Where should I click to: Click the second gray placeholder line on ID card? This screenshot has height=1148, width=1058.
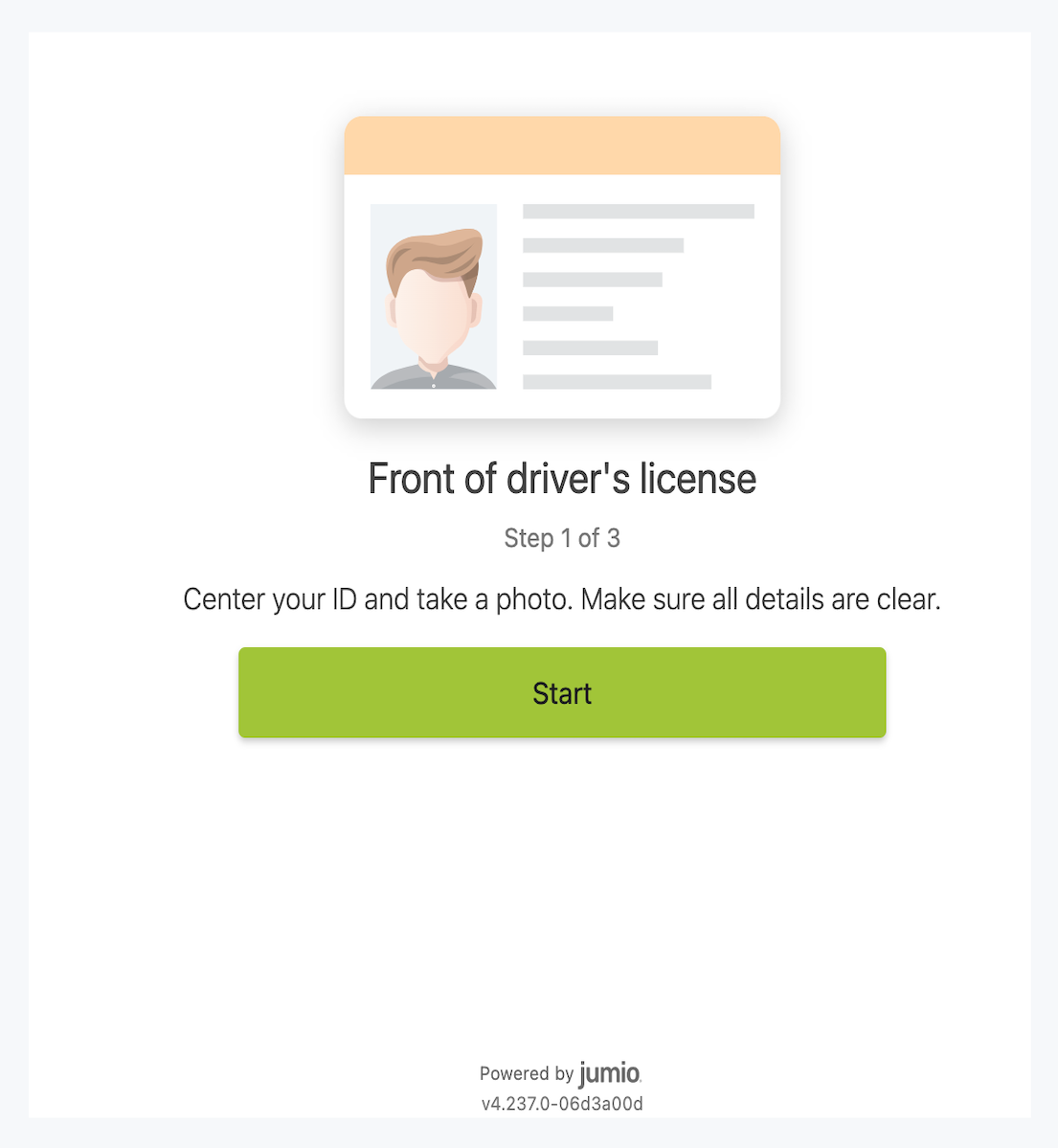(x=602, y=246)
